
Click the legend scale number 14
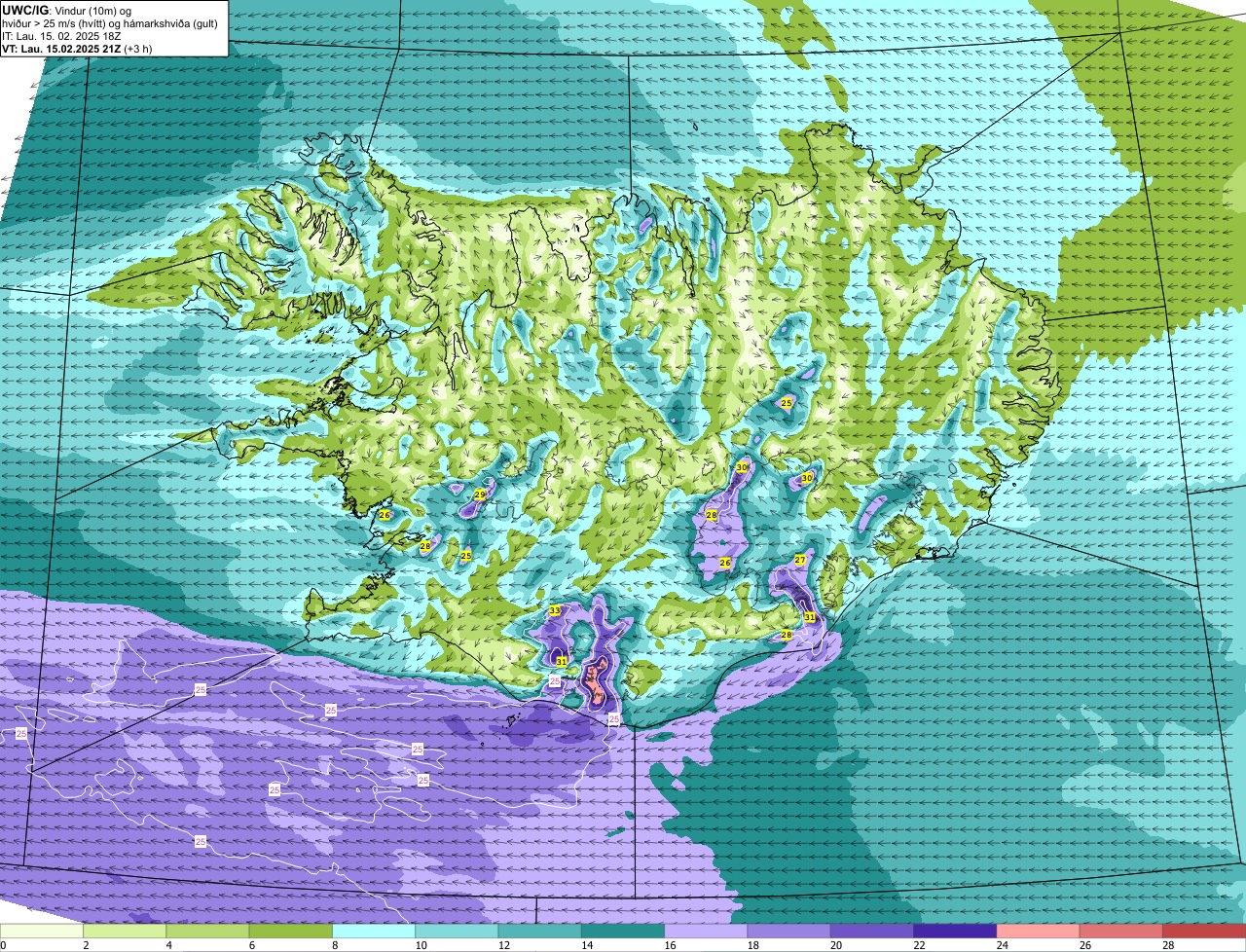click(586, 945)
